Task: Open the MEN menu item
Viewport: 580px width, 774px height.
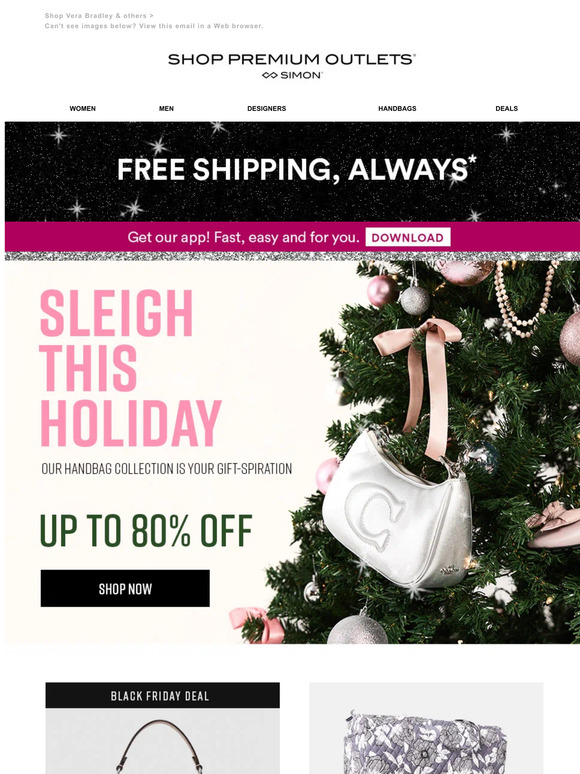Action: tap(166, 108)
